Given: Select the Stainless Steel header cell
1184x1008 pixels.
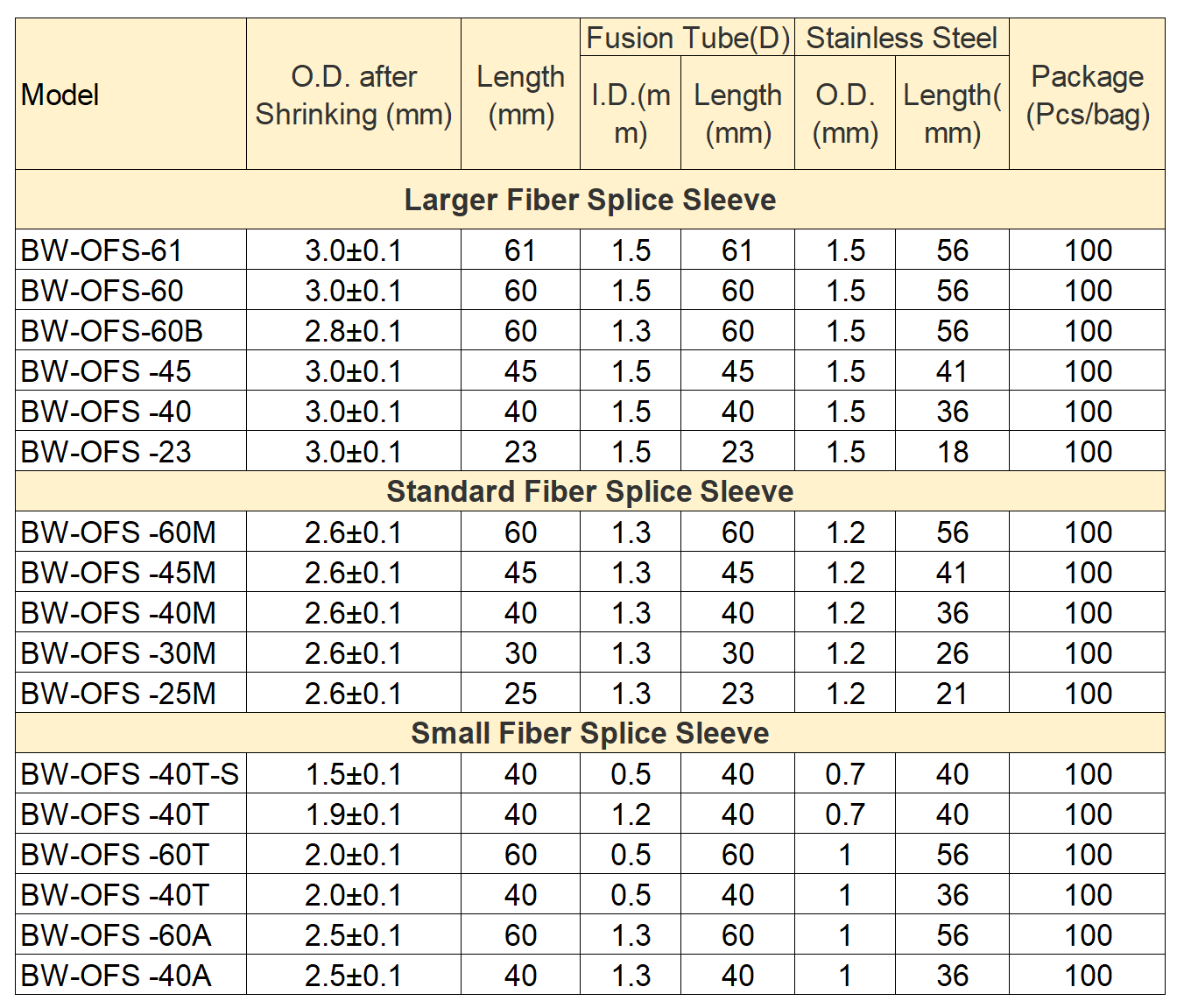Looking at the screenshot, I should [901, 38].
